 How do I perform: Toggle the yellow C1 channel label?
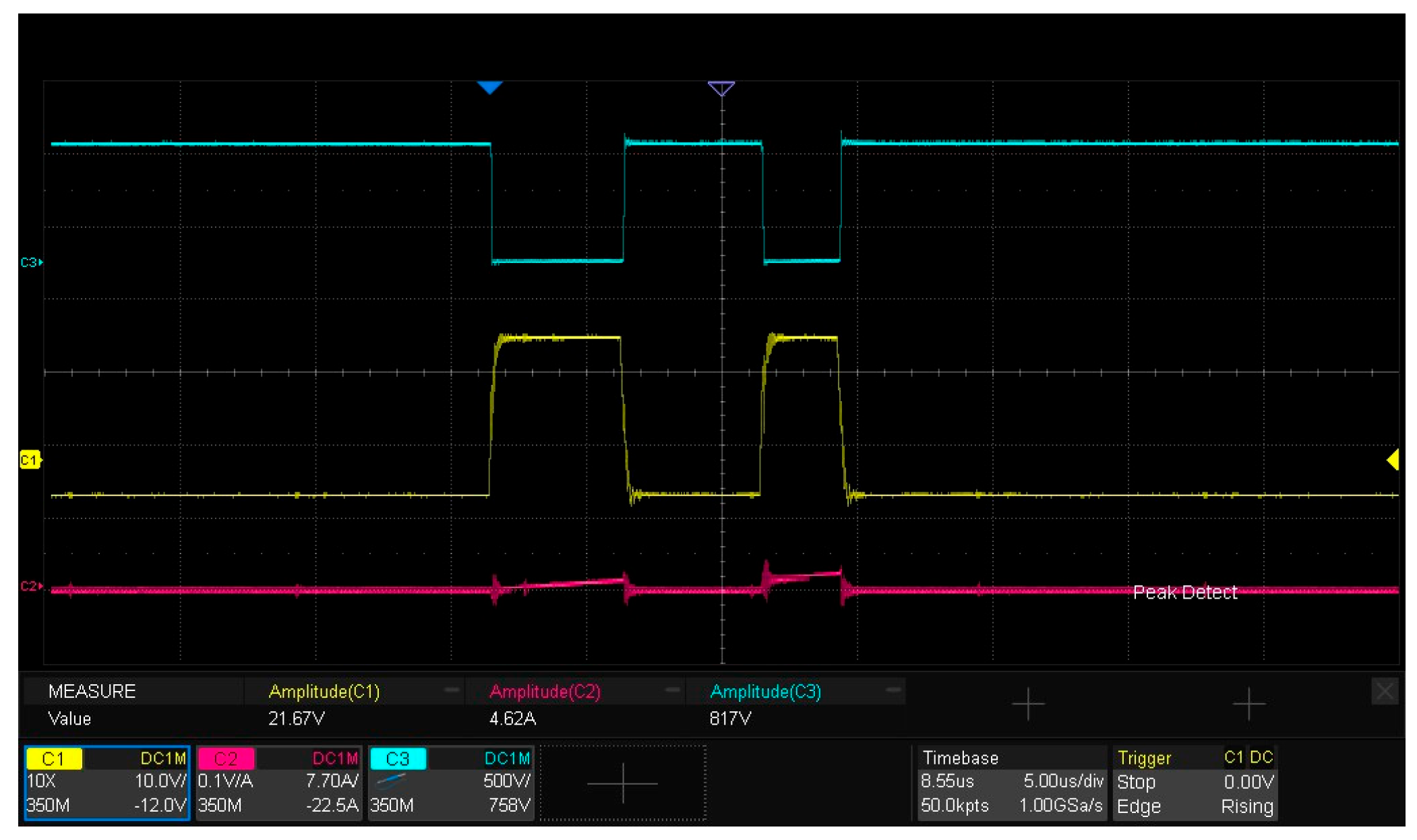click(x=54, y=758)
